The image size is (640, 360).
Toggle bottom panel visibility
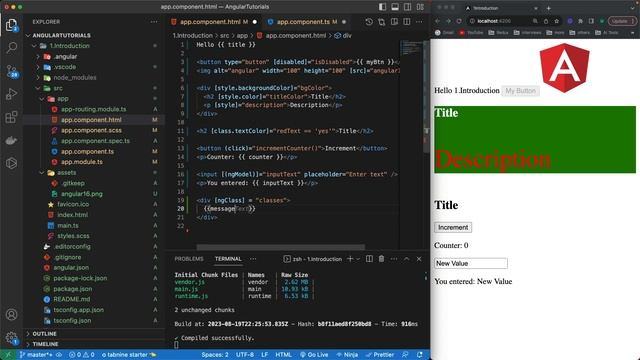(x=395, y=7)
